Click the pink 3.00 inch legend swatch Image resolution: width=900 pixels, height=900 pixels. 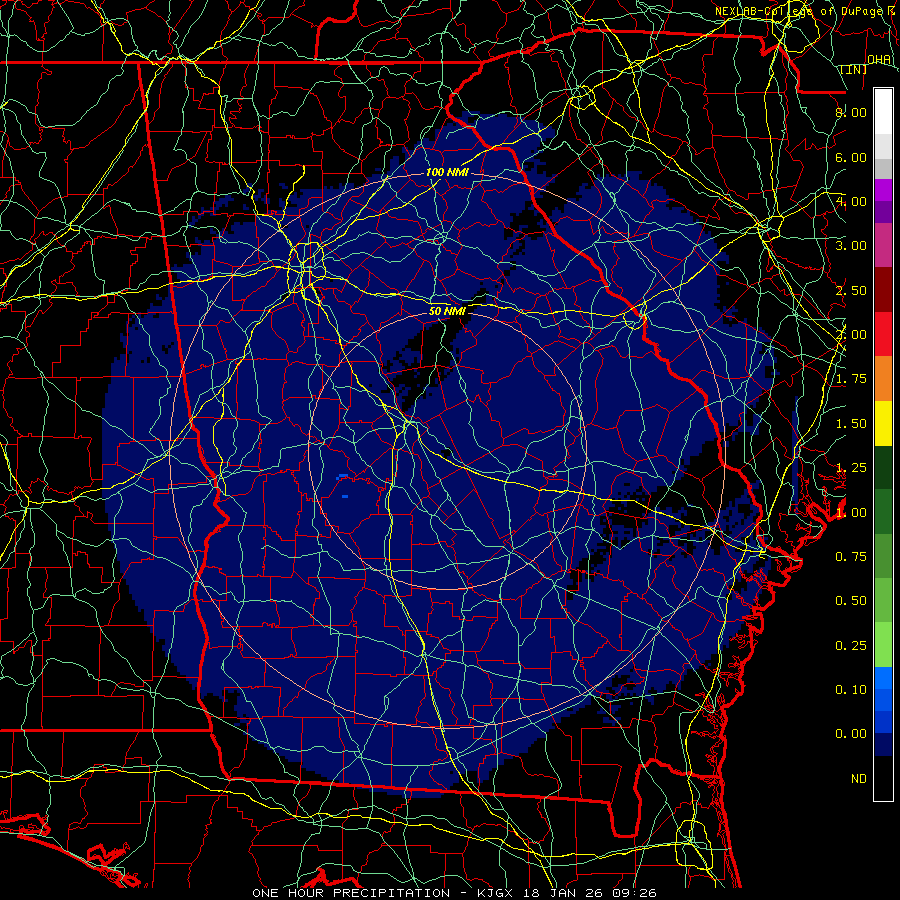coord(883,245)
